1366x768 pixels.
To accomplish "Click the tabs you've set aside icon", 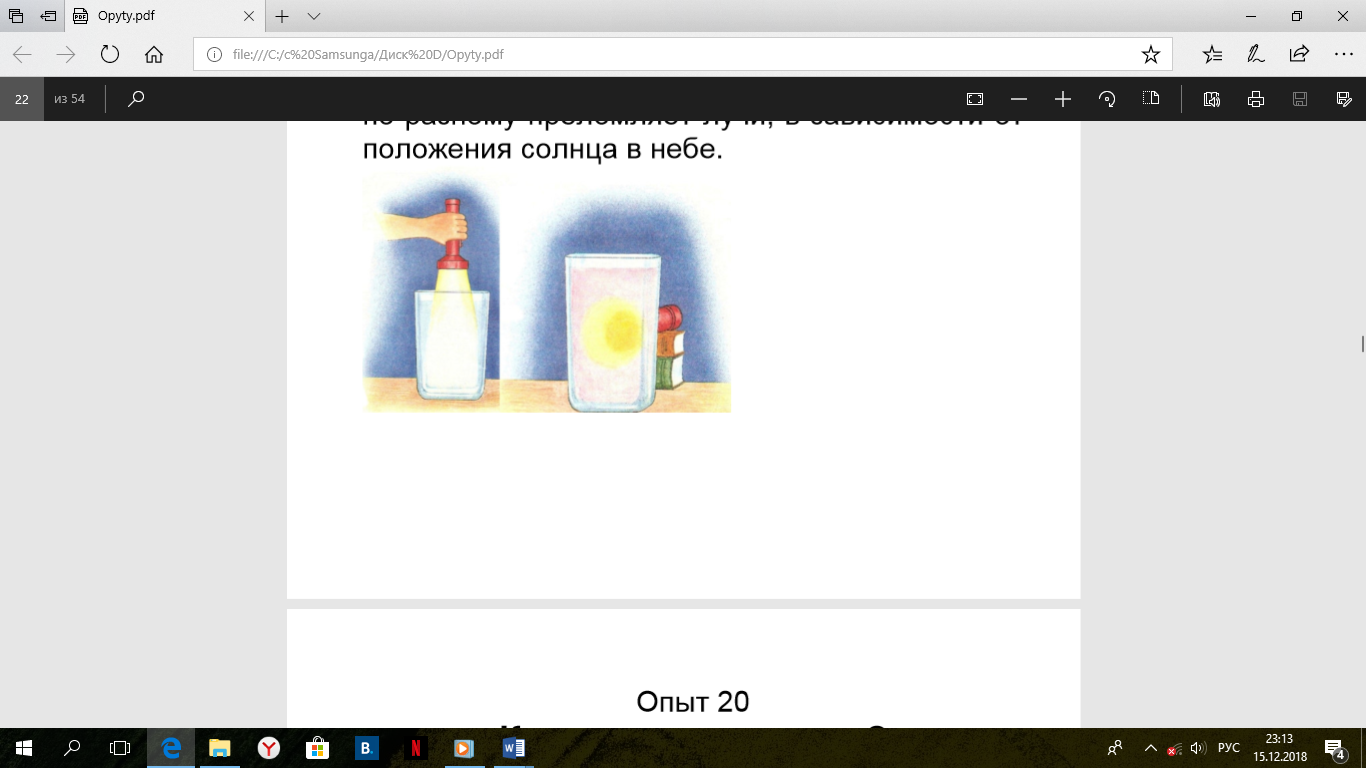I will [16, 16].
